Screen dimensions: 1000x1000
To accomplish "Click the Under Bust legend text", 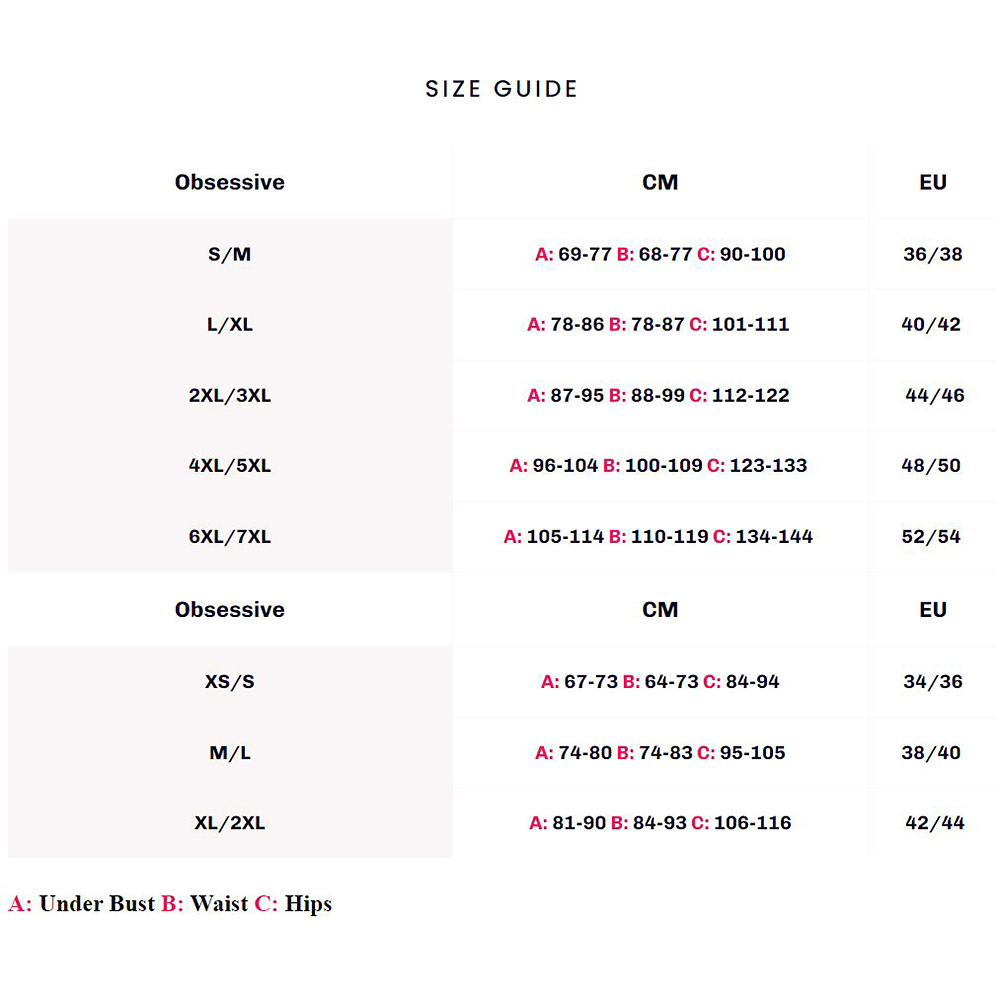I will coord(97,904).
